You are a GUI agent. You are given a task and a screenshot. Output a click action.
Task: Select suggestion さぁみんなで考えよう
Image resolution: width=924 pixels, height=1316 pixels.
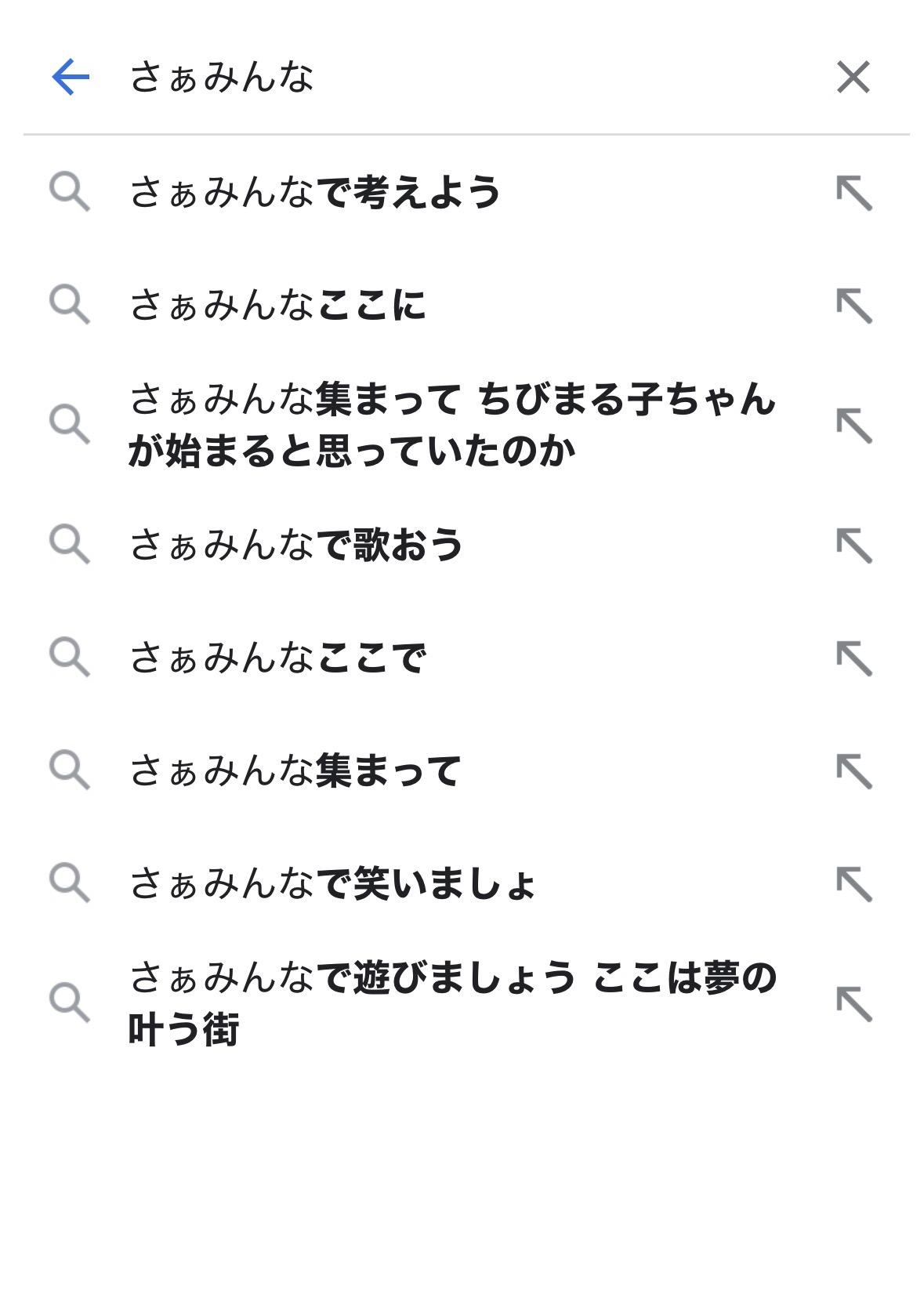click(x=315, y=192)
